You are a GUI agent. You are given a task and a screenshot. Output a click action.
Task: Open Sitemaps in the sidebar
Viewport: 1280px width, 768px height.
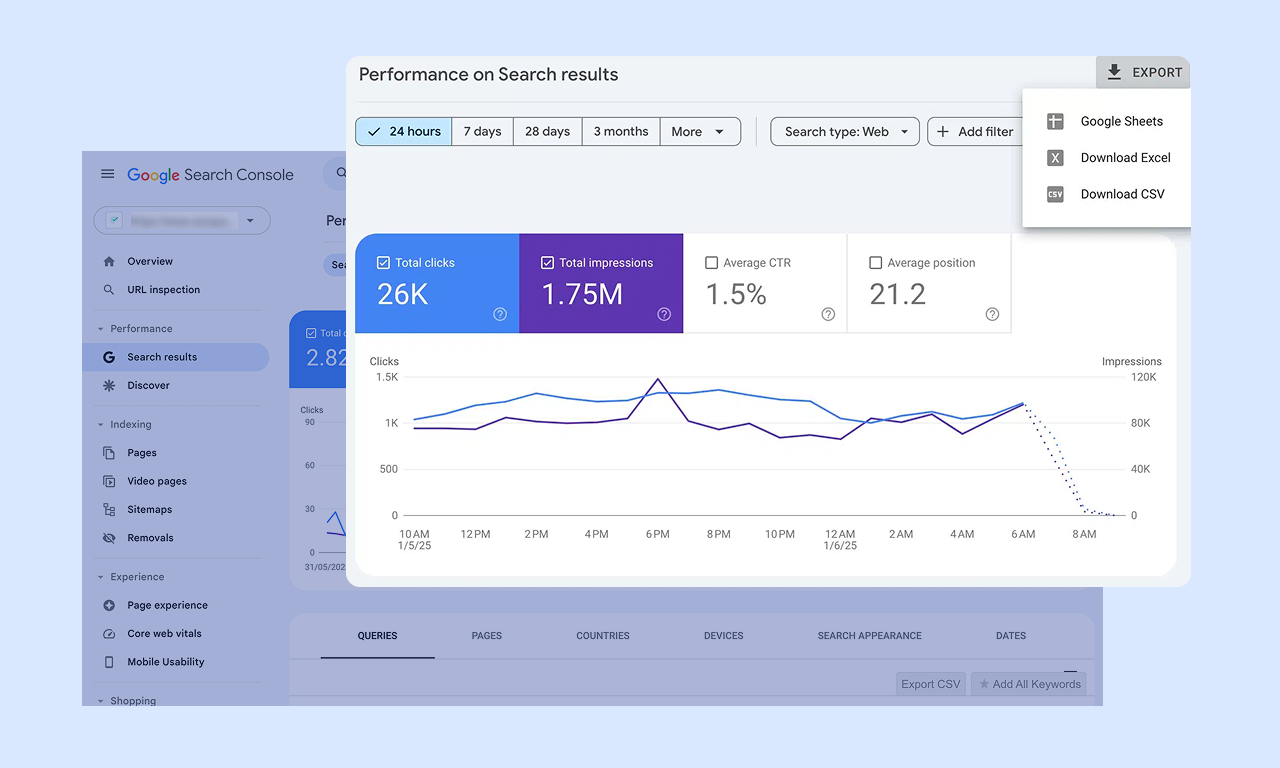point(149,510)
